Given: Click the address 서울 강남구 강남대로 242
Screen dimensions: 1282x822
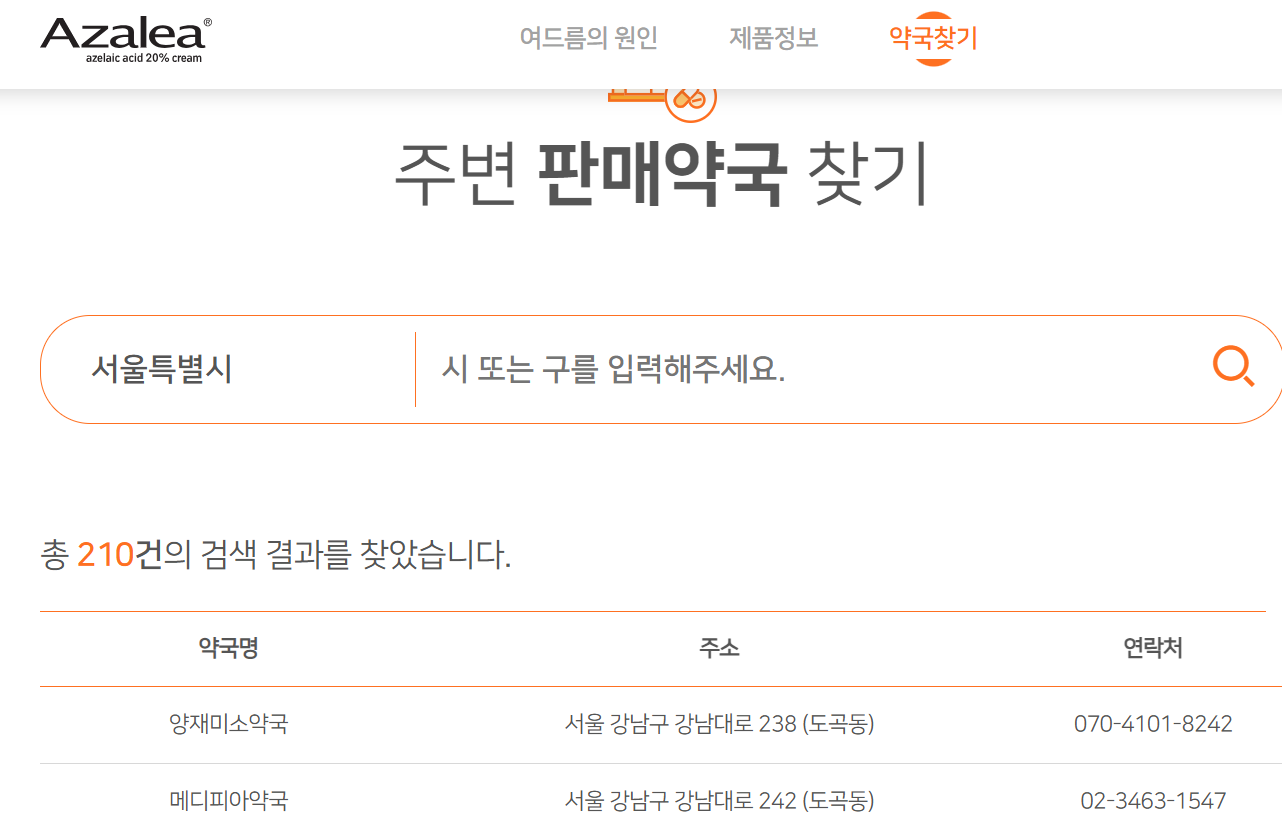Looking at the screenshot, I should coord(720,800).
